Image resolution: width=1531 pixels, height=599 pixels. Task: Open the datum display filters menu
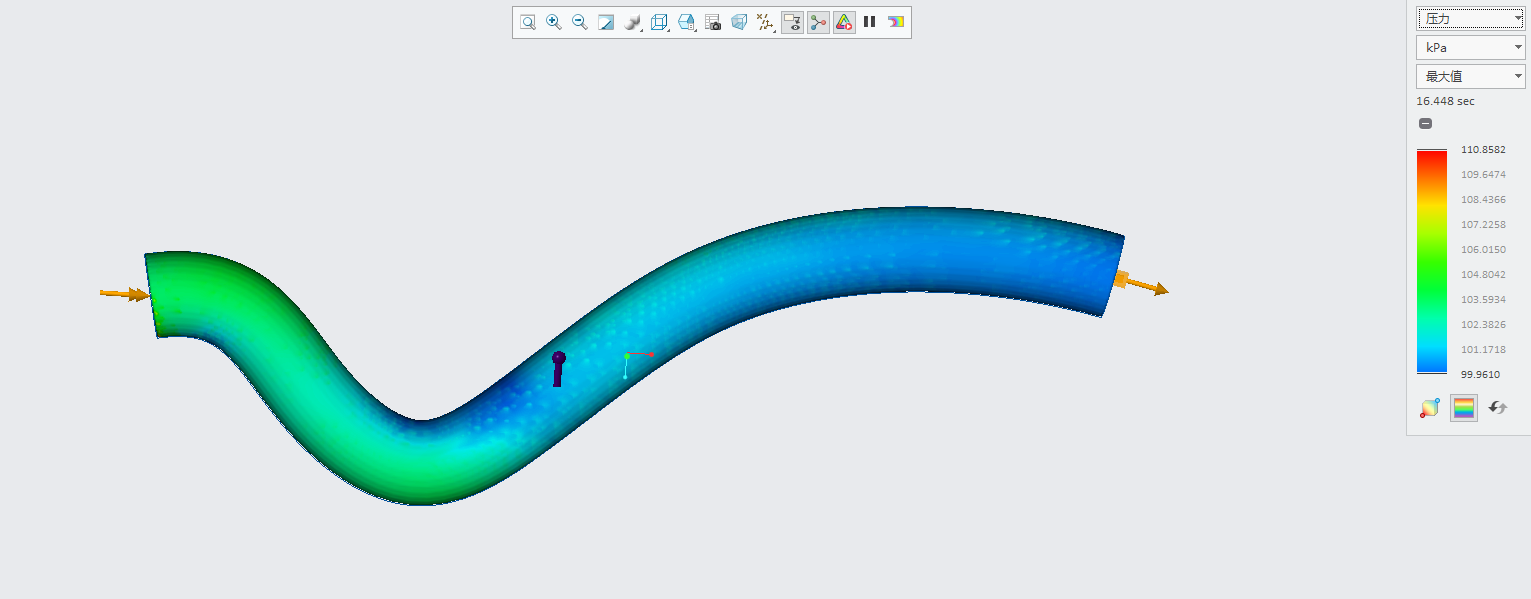pyautogui.click(x=765, y=22)
